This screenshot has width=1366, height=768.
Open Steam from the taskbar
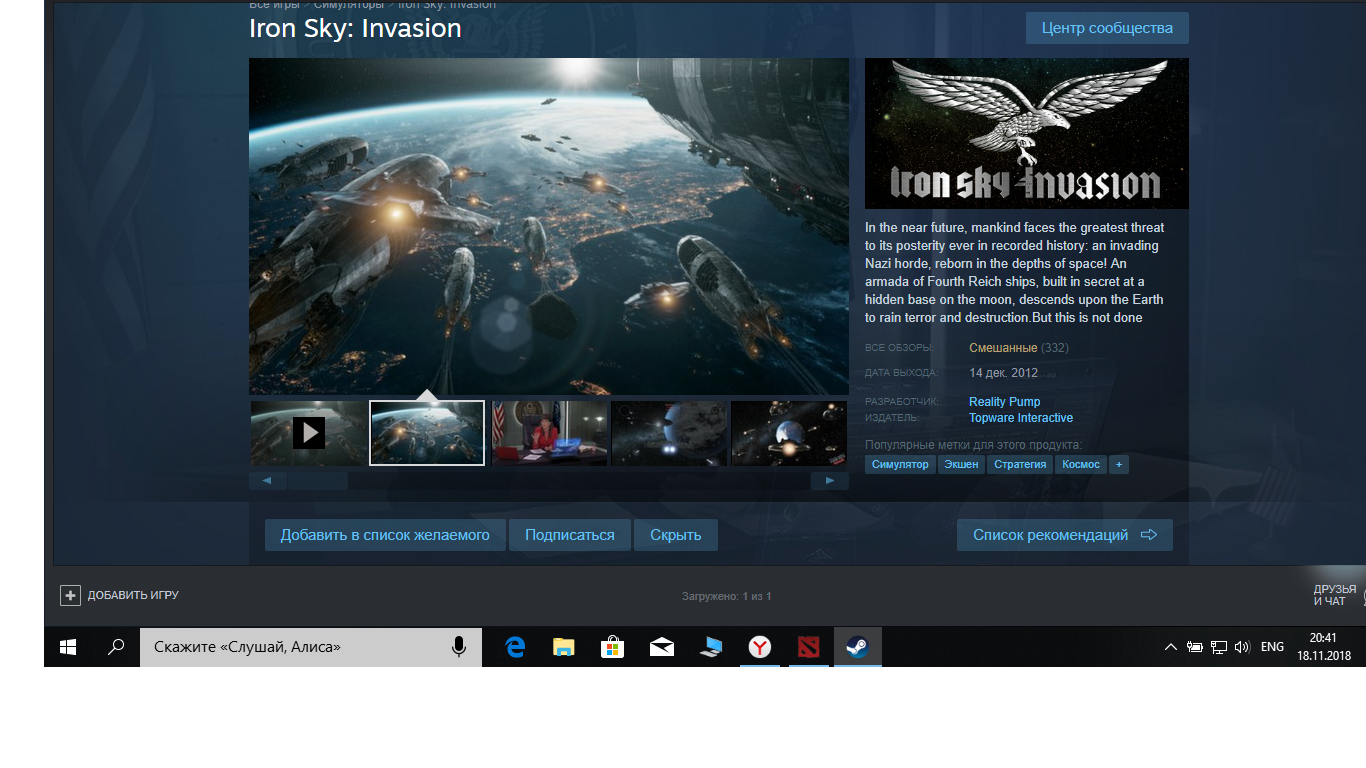857,647
